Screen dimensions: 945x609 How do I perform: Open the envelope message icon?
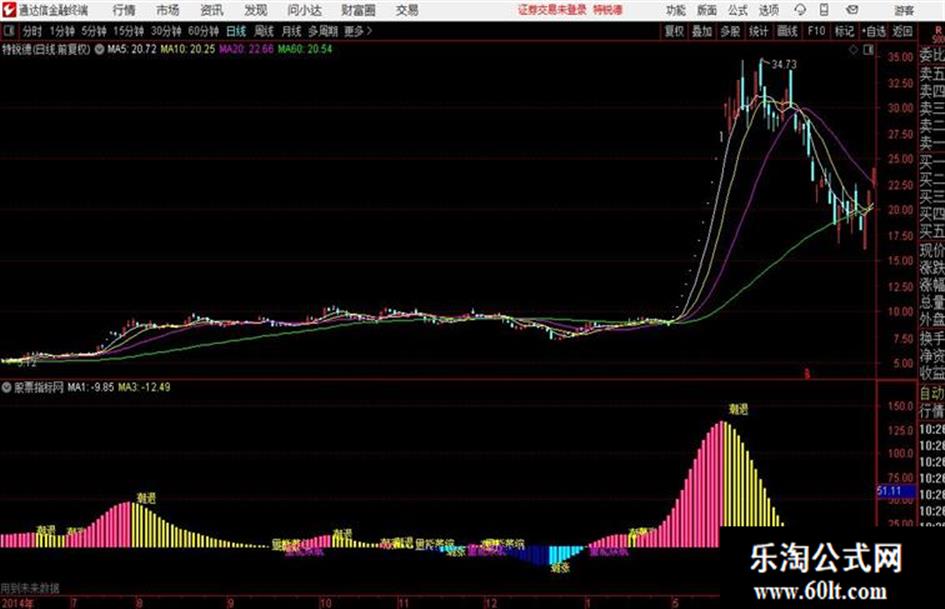[852, 10]
